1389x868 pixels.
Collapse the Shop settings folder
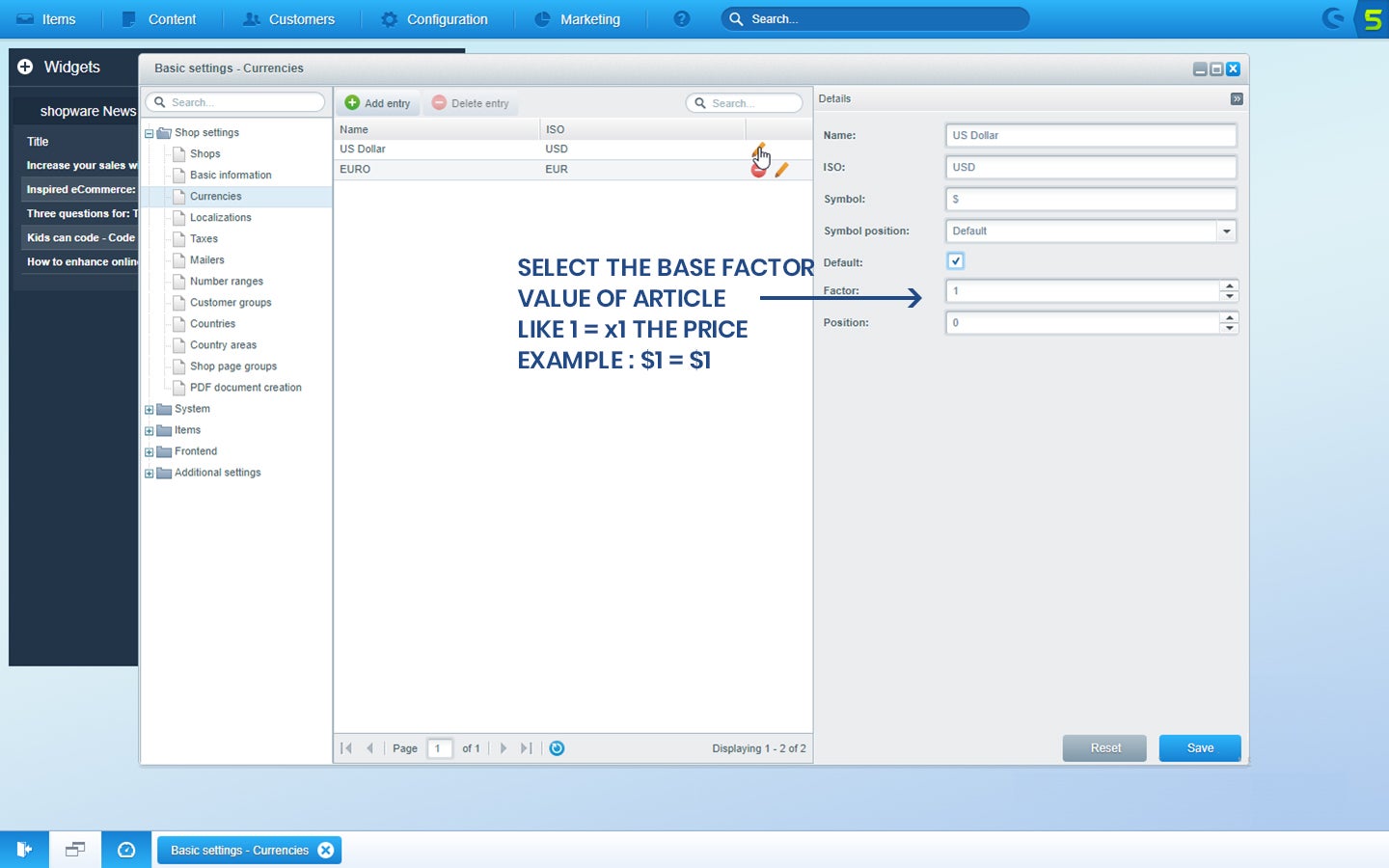150,133
